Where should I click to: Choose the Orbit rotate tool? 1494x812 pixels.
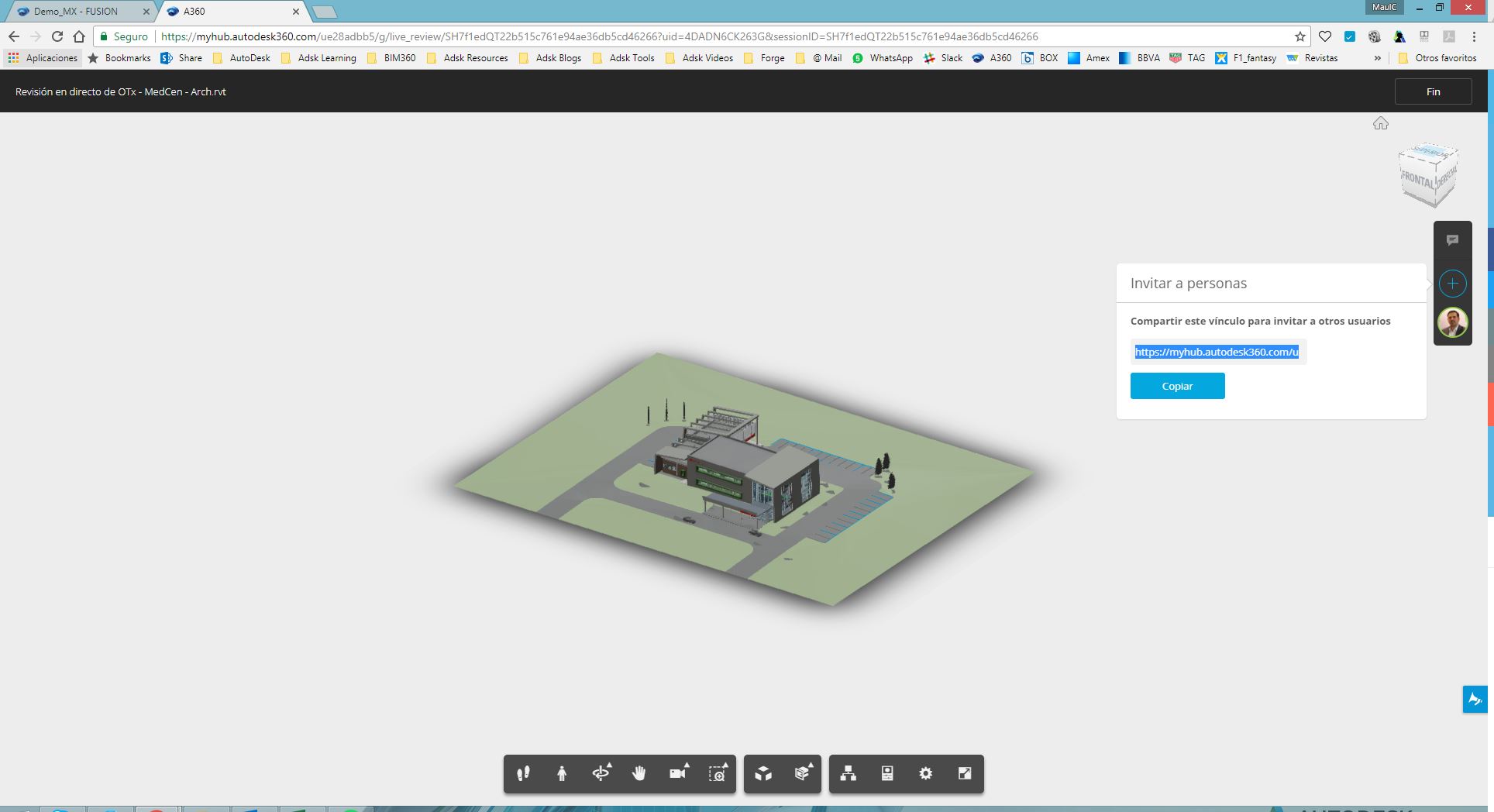601,772
